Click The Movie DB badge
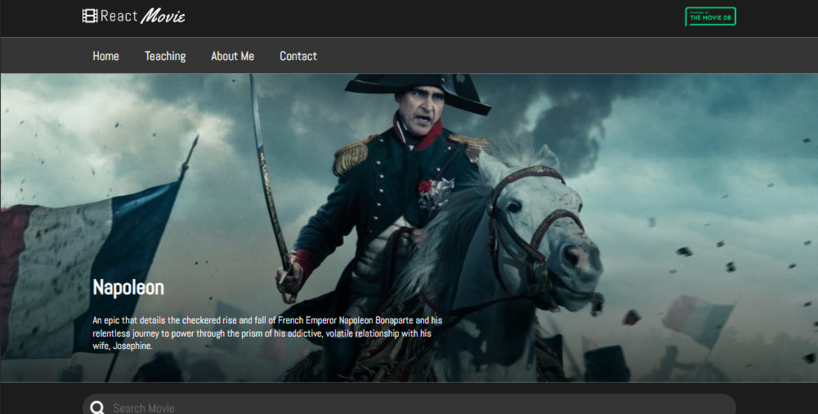 [x=710, y=17]
